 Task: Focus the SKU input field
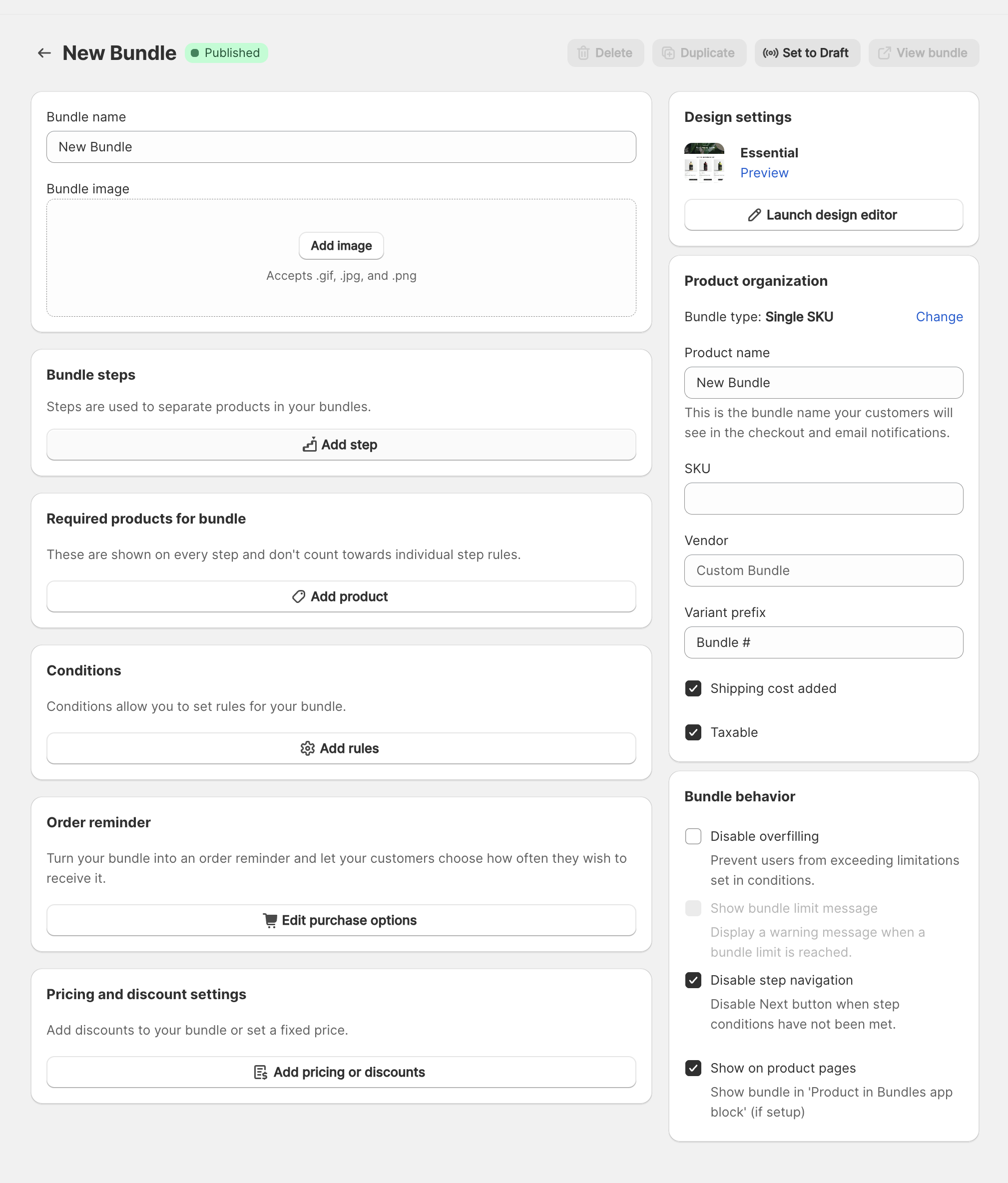823,499
